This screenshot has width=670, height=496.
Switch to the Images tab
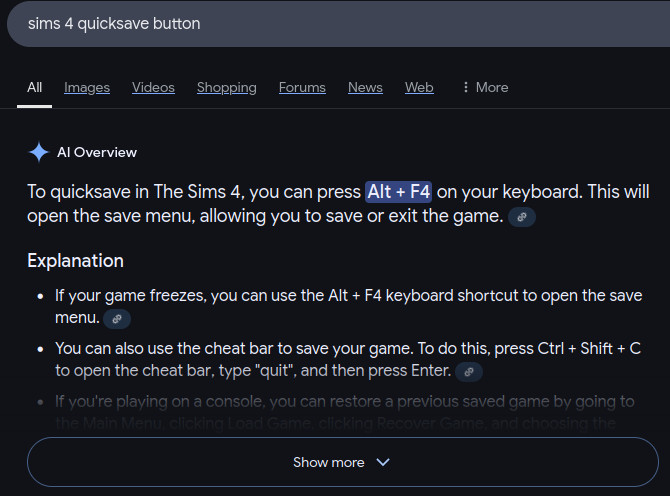click(87, 87)
